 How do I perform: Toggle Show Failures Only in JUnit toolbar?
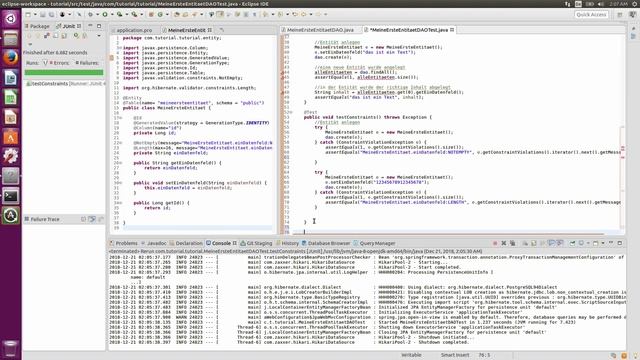(47, 36)
